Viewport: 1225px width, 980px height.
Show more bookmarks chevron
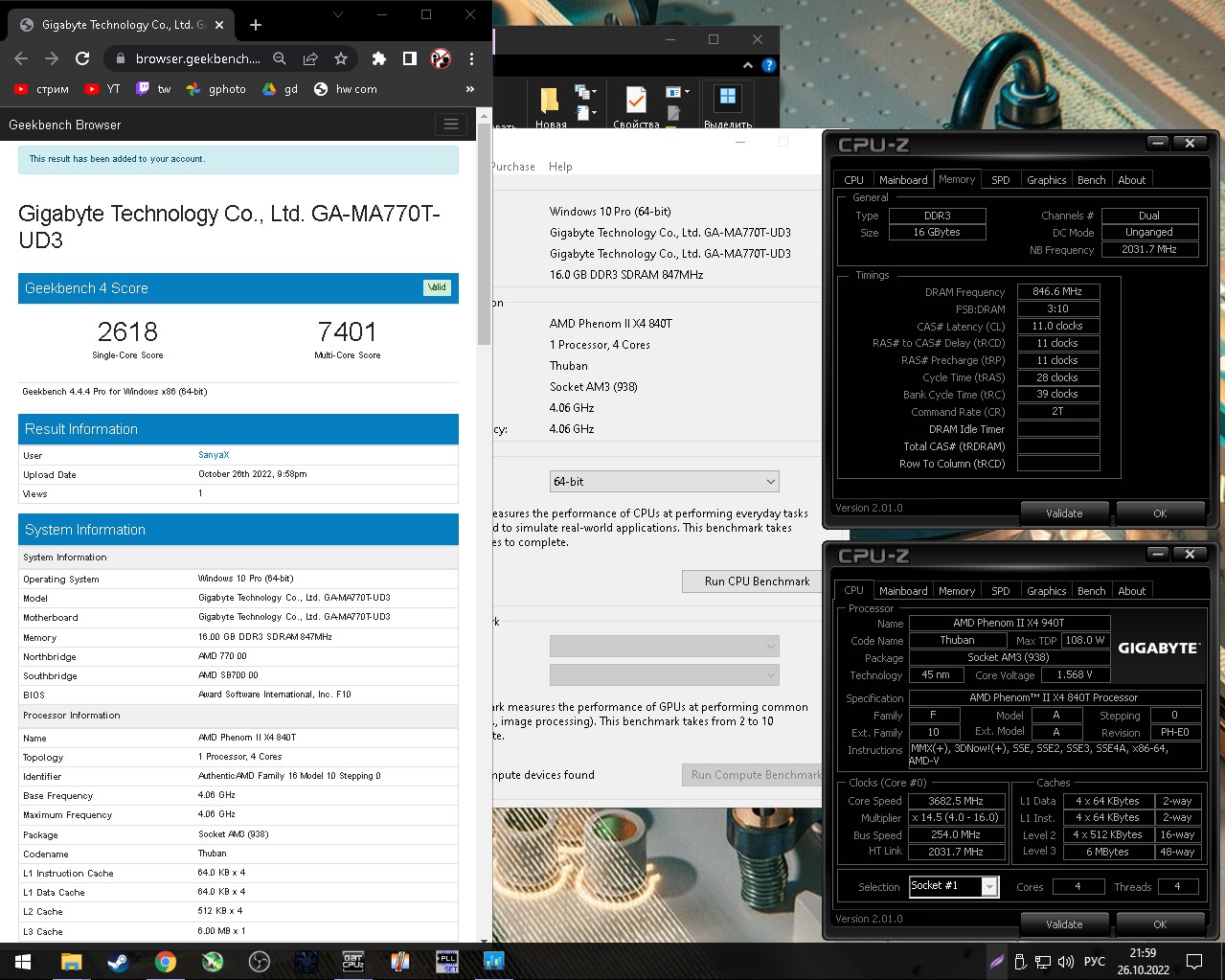470,89
